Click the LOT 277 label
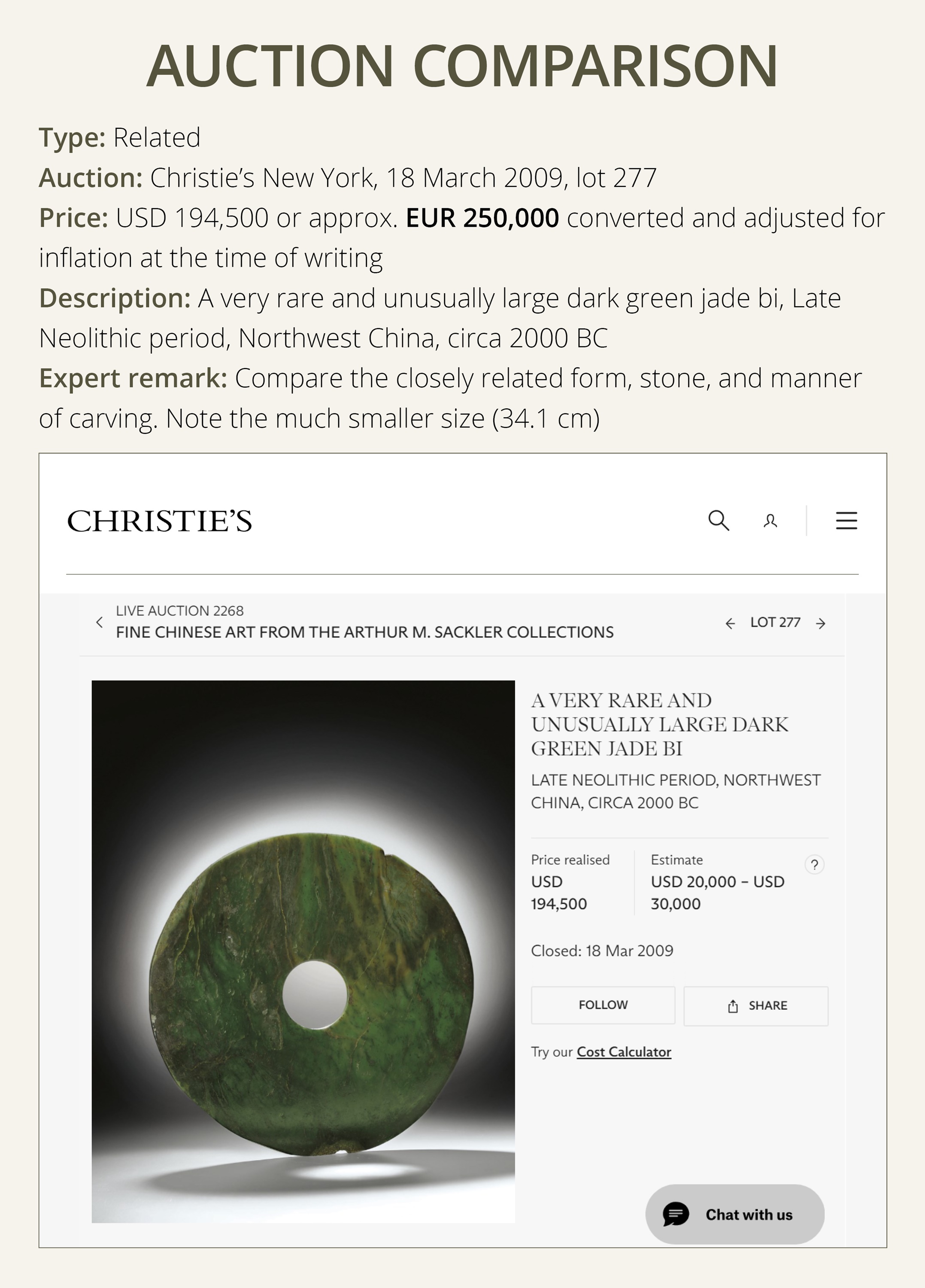 click(775, 623)
